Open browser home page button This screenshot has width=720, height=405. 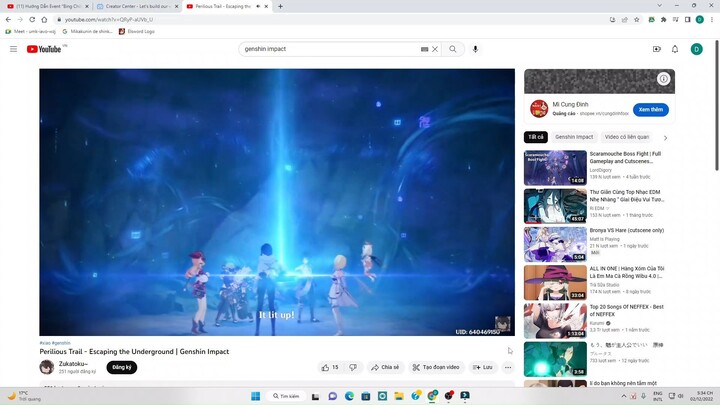coord(44,20)
